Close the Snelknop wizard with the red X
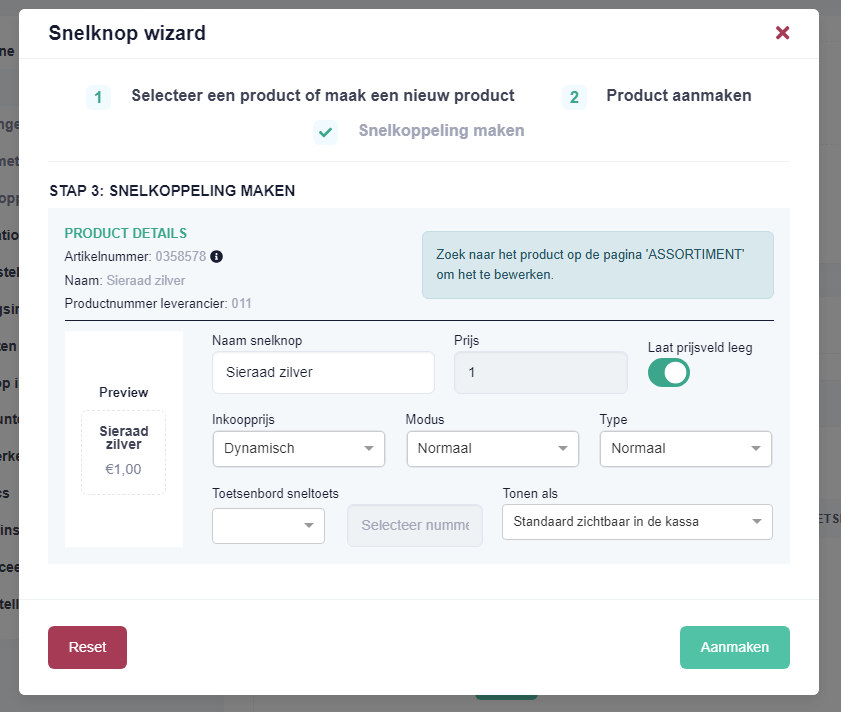This screenshot has width=841, height=712. [x=783, y=33]
